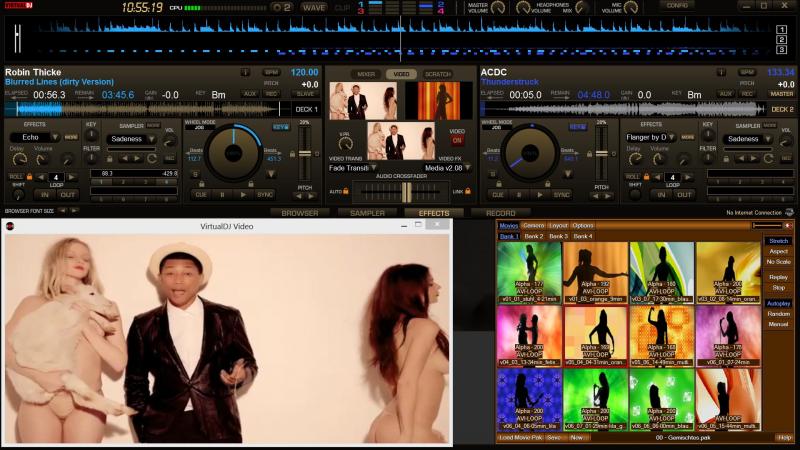Select the Bank 2 tab
Screen dimensions: 800x450
click(x=534, y=236)
